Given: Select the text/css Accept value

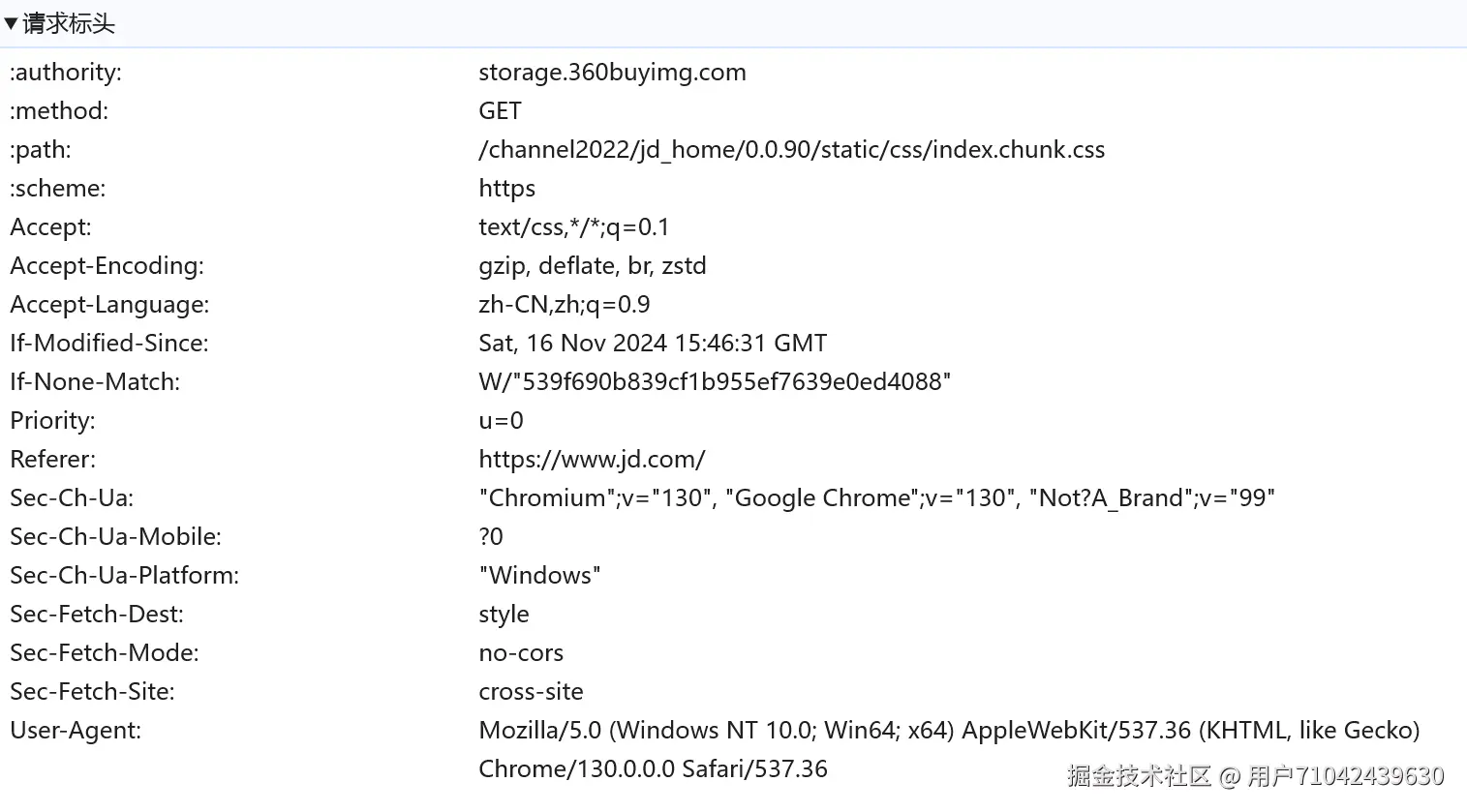Looking at the screenshot, I should tap(573, 227).
